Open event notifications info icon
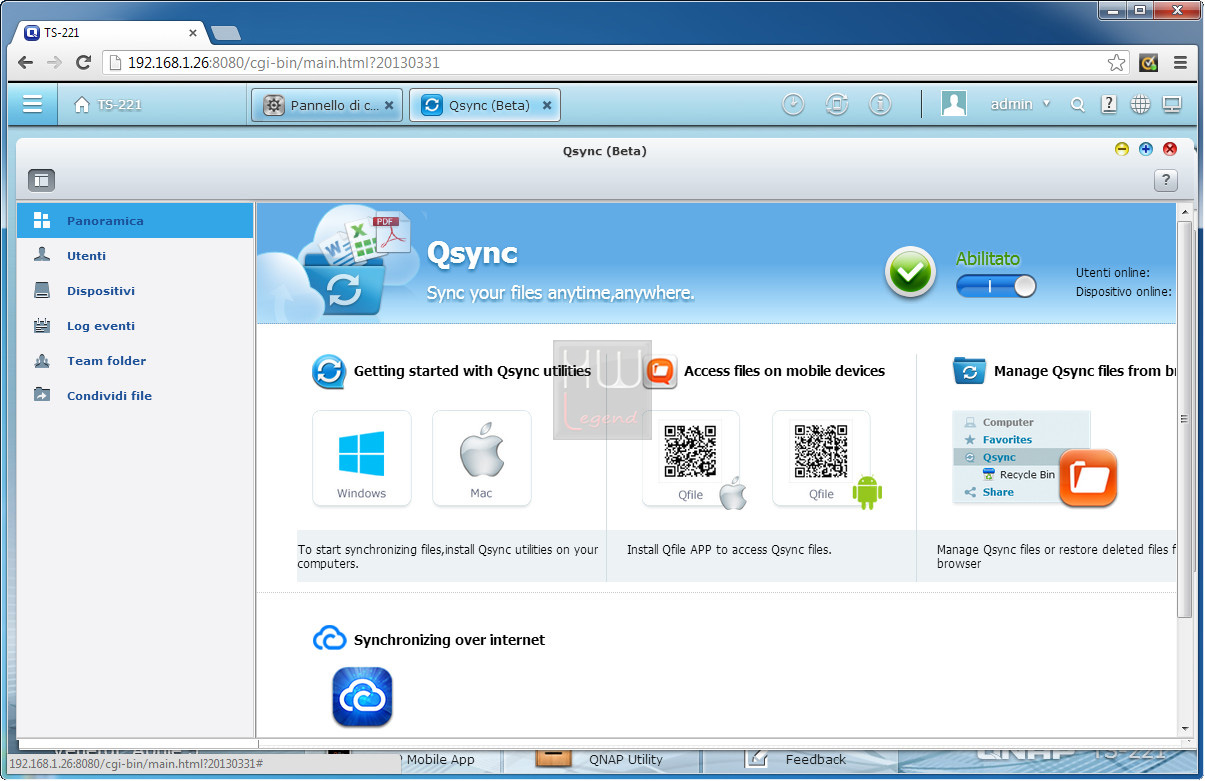This screenshot has height=781, width=1205. click(880, 104)
